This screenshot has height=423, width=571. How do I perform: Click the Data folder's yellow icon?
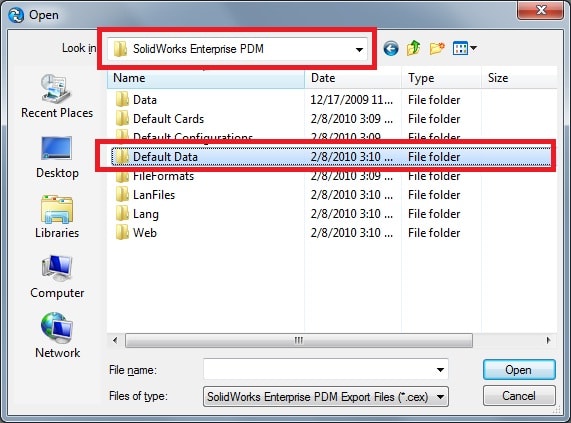(x=122, y=99)
